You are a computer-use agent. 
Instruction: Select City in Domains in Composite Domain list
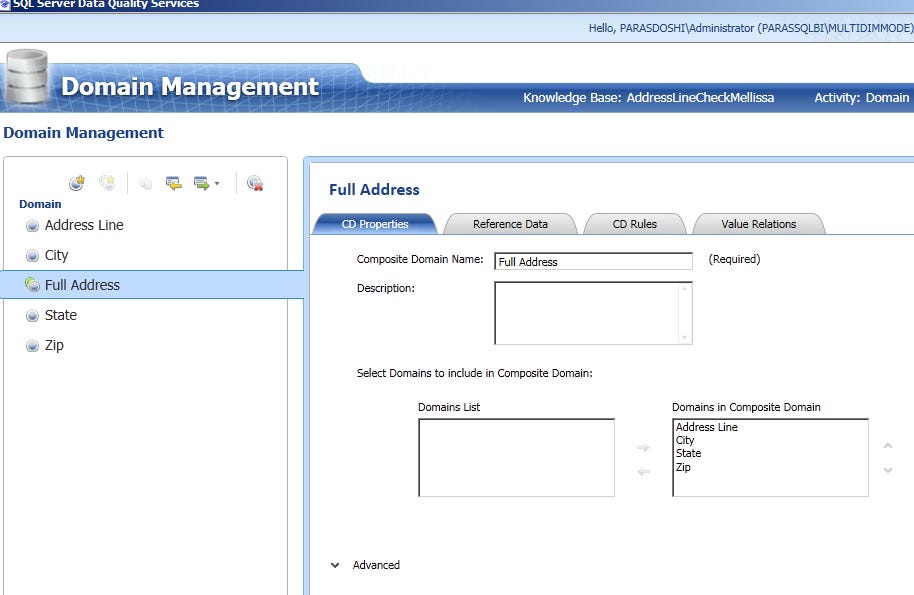click(685, 441)
